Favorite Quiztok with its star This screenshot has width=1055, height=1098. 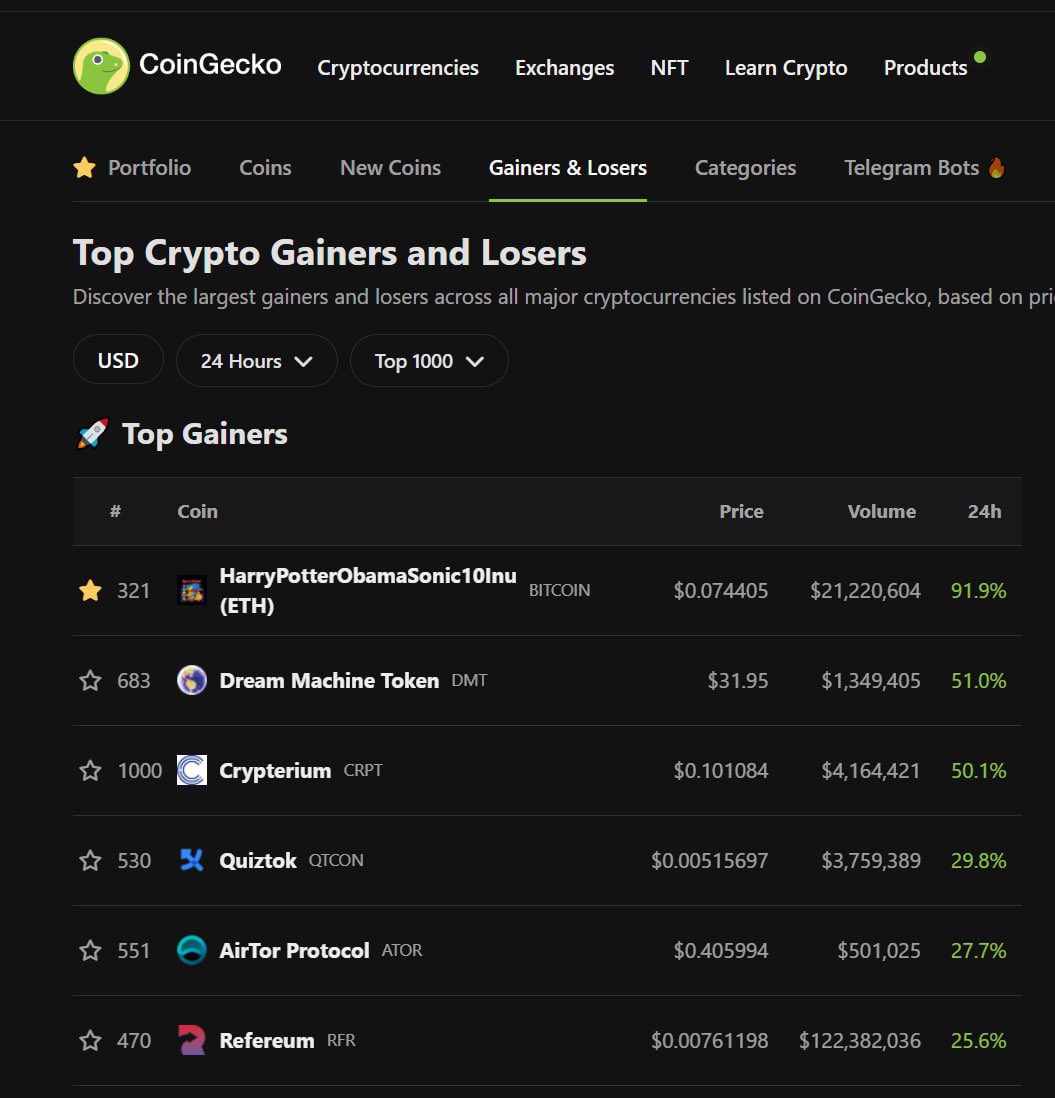(90, 860)
